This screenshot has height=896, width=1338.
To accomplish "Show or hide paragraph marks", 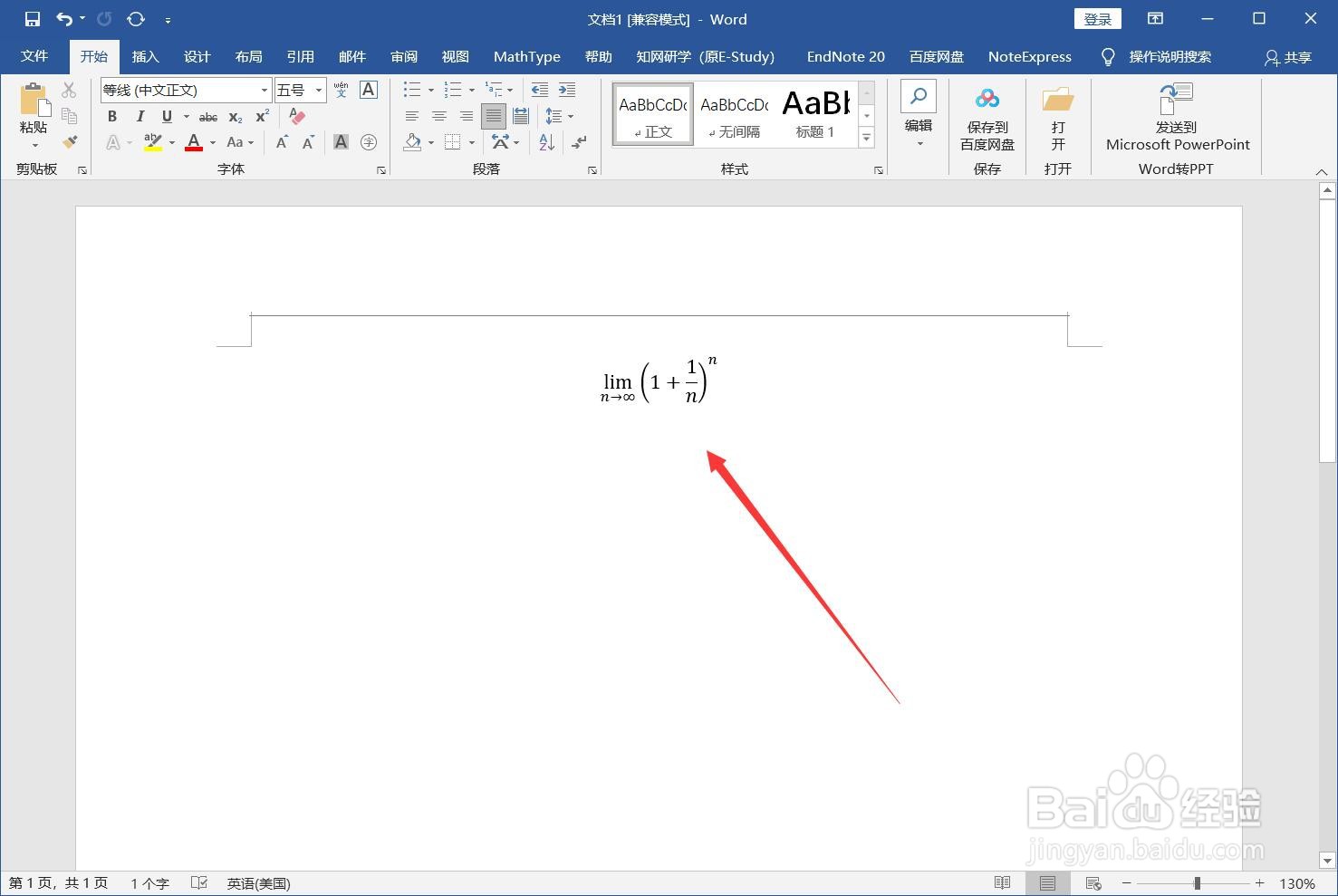I will click(x=579, y=142).
